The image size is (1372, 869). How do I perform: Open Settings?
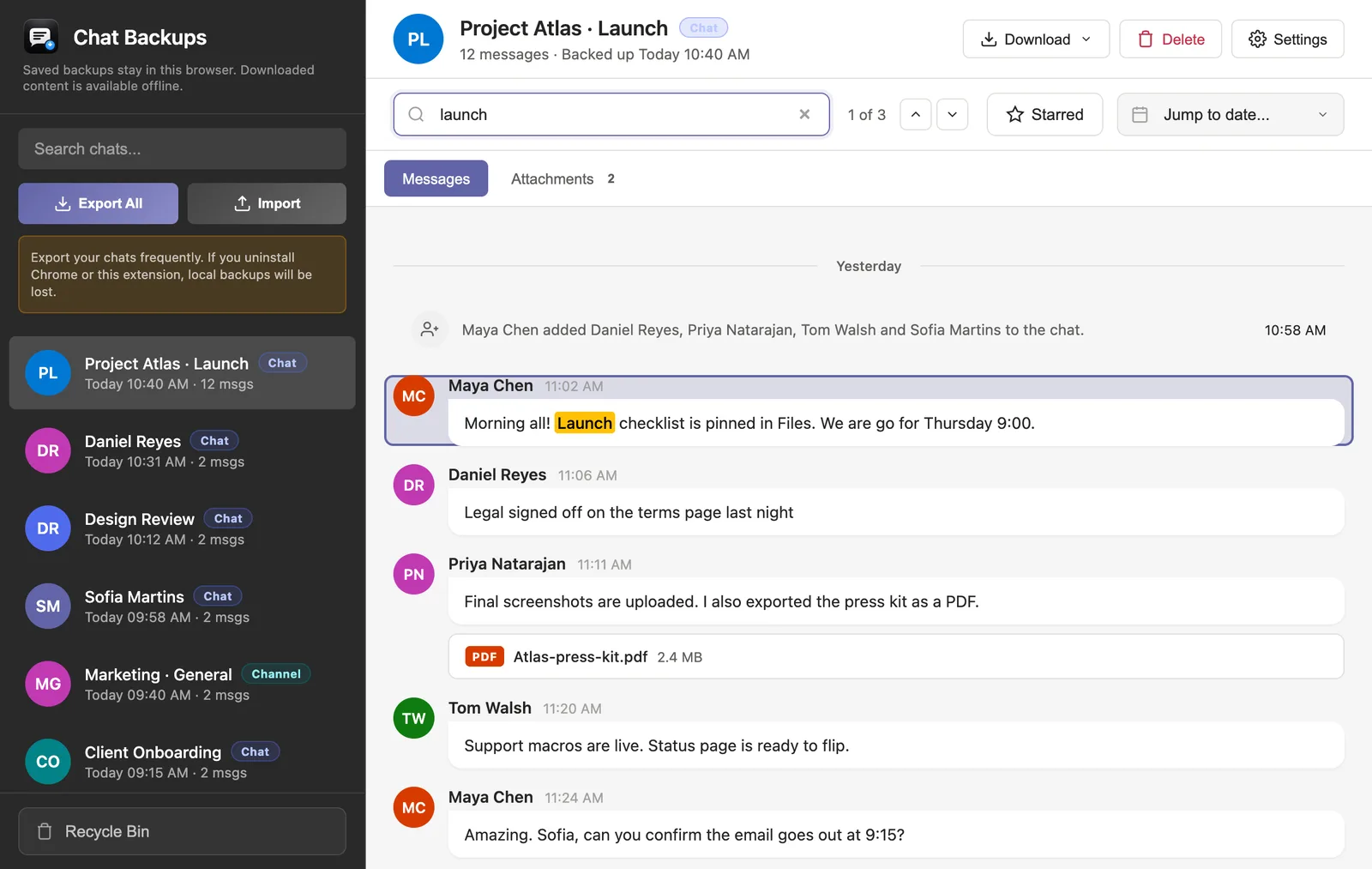[1287, 39]
